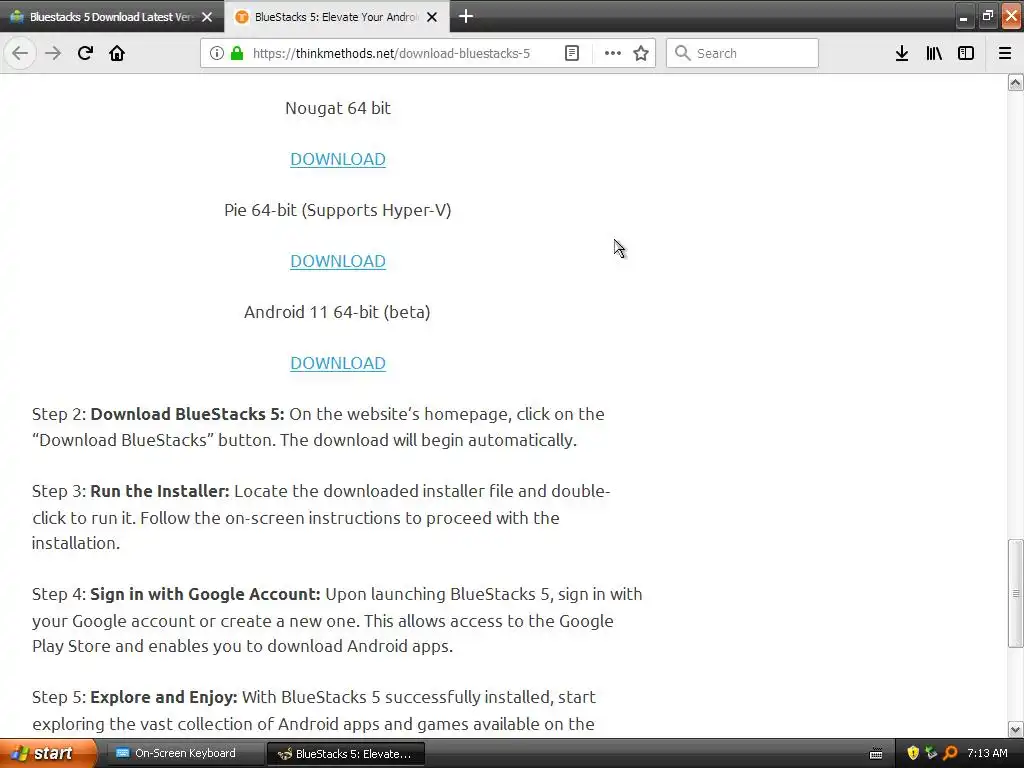This screenshot has width=1024, height=768.
Task: Download the Pie 64-bit Hyper-V version
Action: [x=338, y=261]
